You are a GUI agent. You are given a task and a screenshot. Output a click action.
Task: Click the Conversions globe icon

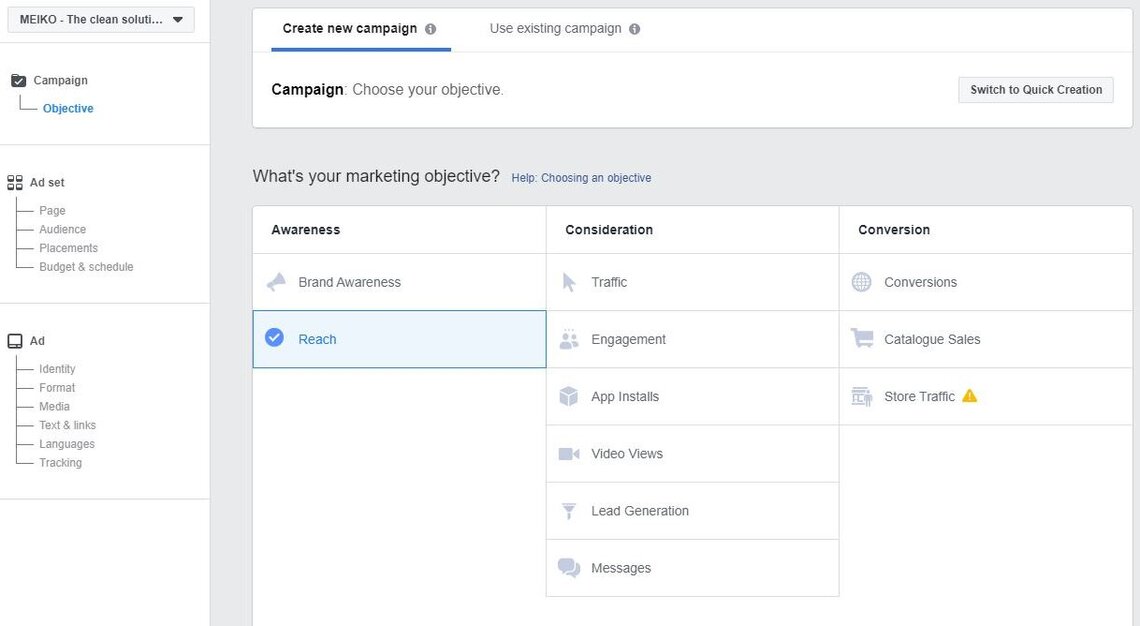[861, 282]
